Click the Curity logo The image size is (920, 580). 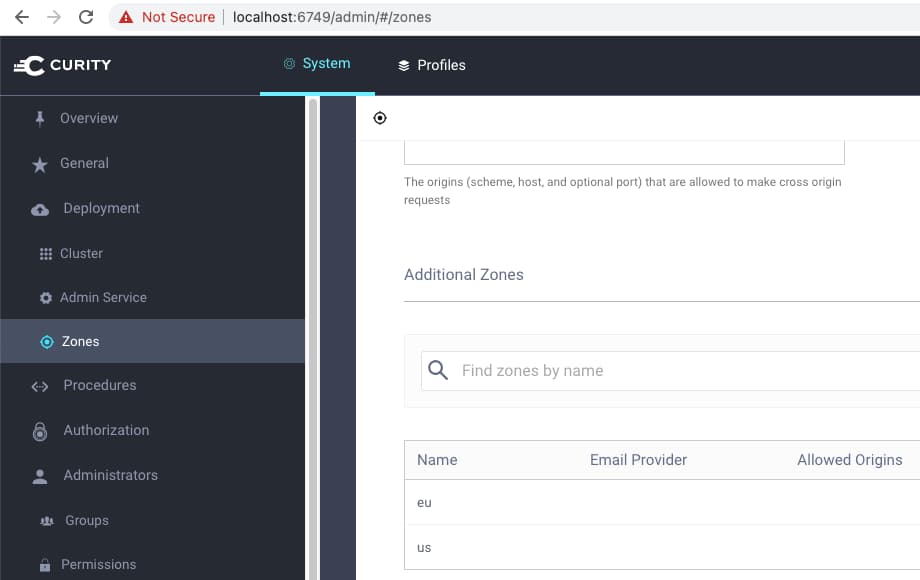click(x=62, y=66)
